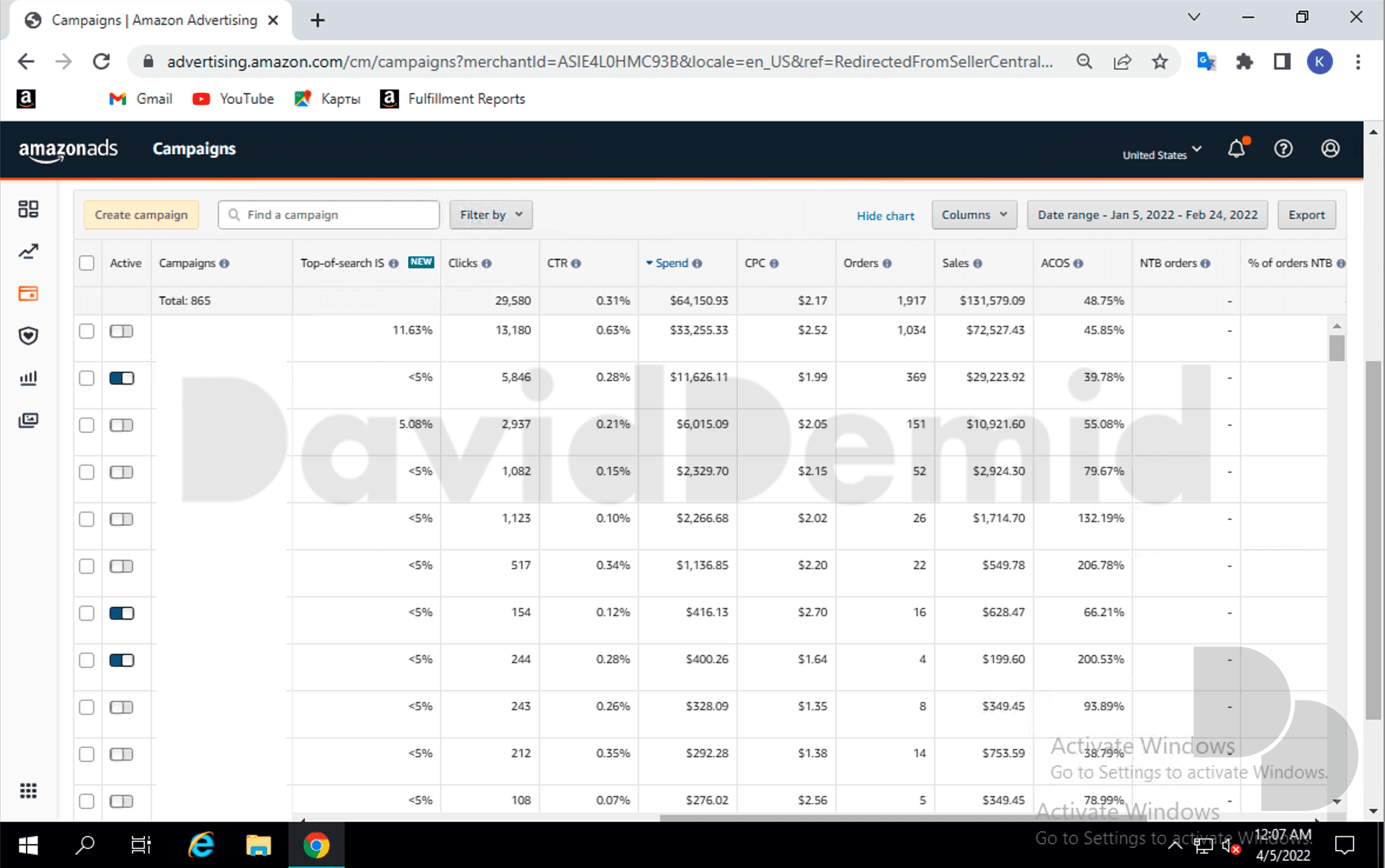Viewport: 1385px width, 868px height.
Task: Open the notifications bell icon
Action: (x=1237, y=148)
